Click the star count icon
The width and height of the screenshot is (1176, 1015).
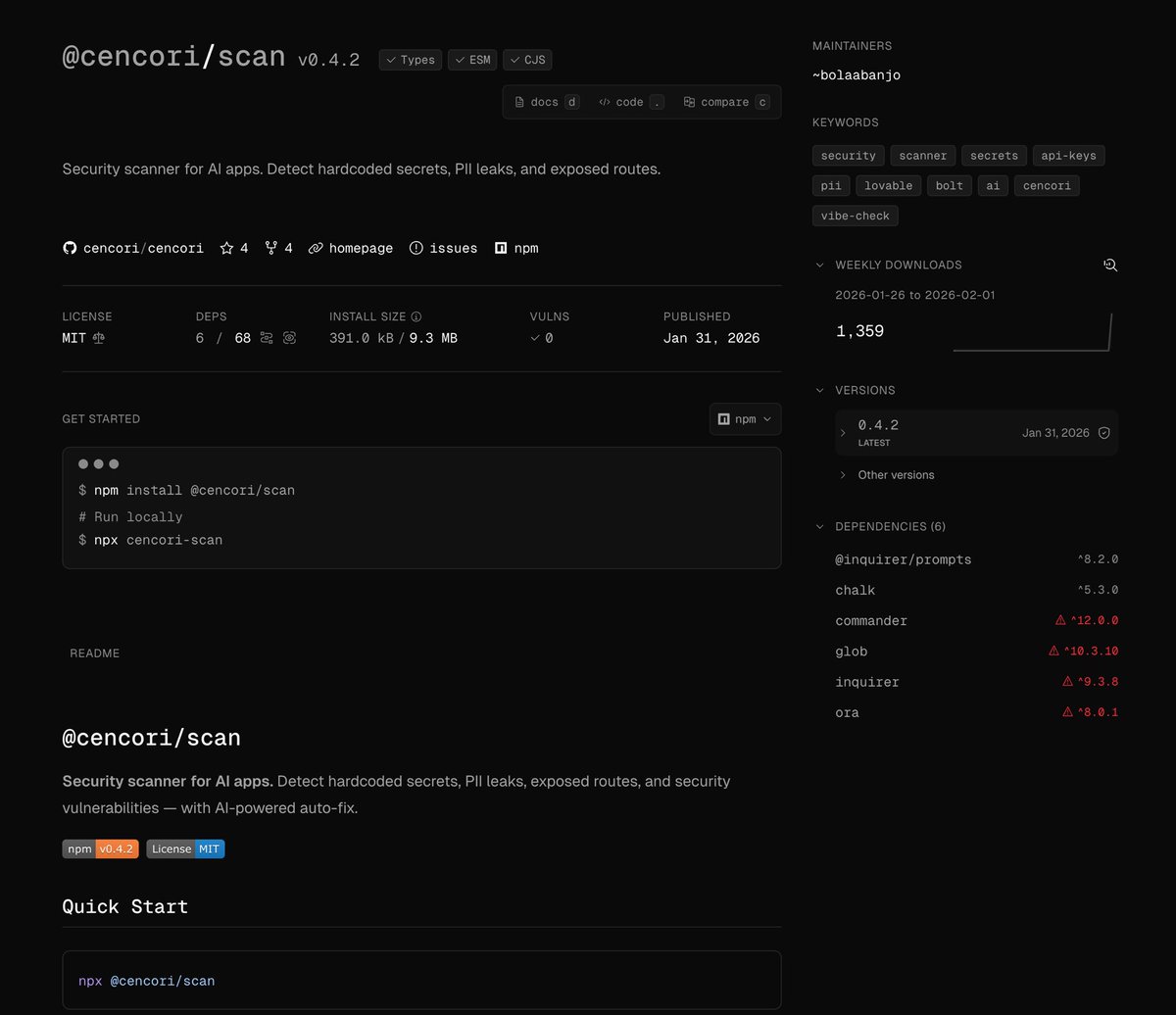click(x=226, y=248)
